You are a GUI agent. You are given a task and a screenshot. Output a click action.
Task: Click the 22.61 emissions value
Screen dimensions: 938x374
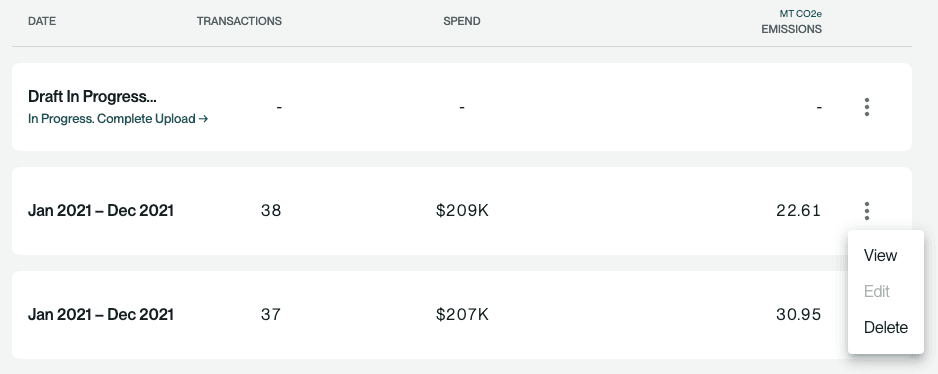799,211
